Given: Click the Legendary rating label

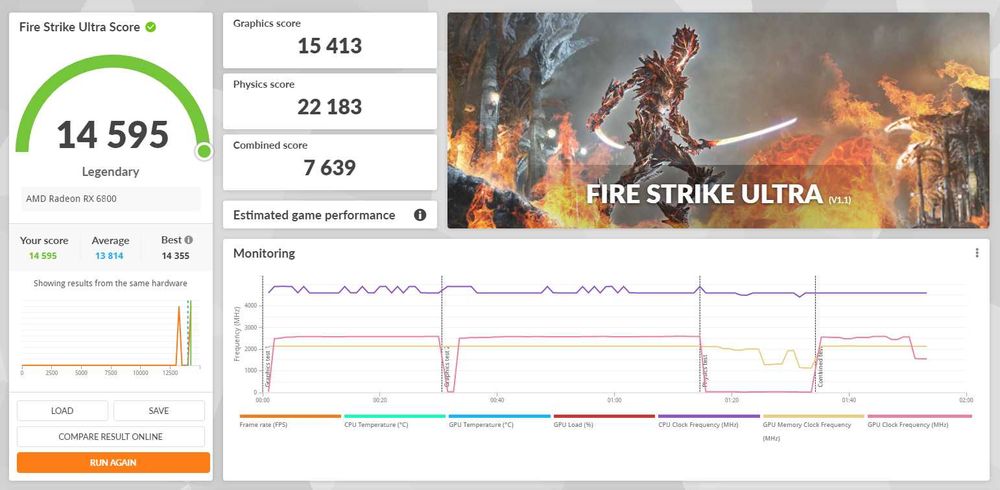Looking at the screenshot, I should point(110,172).
